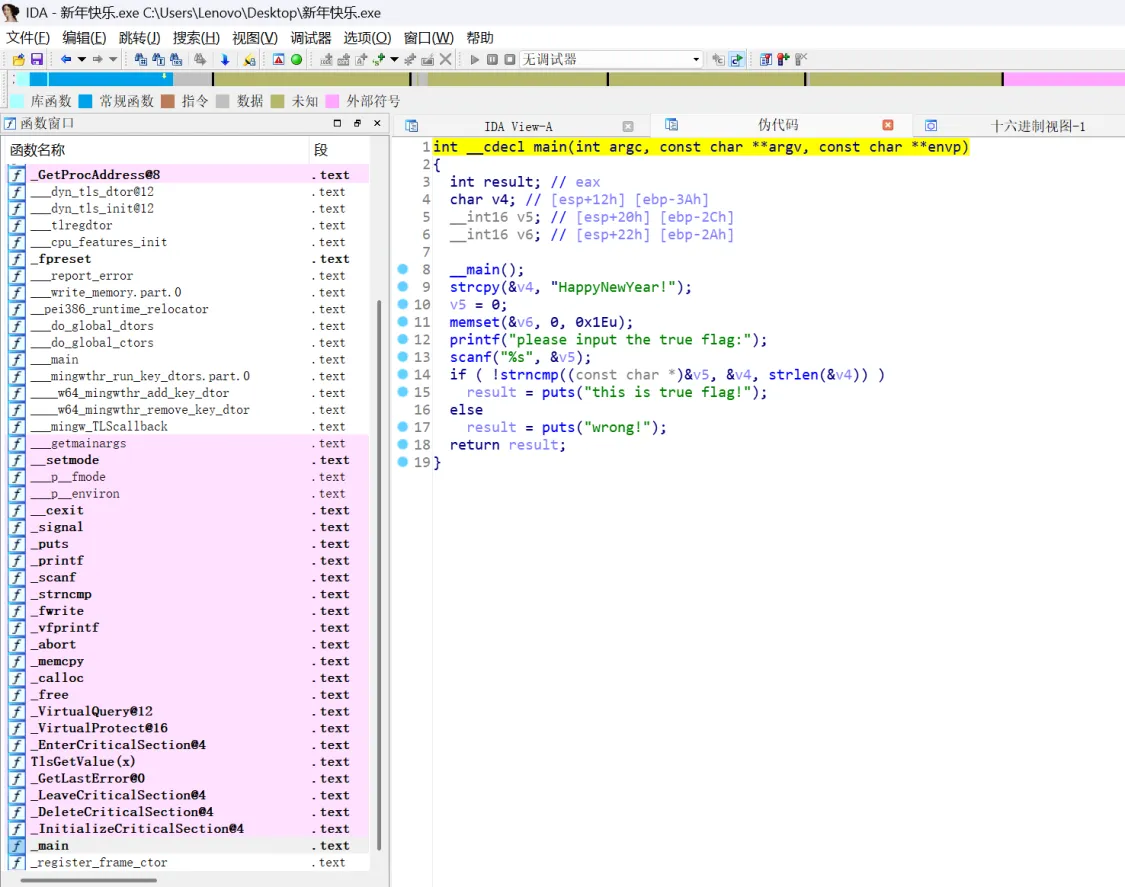Open the 视图(V) menu
Screen dimensions: 1125x887
(x=255, y=38)
